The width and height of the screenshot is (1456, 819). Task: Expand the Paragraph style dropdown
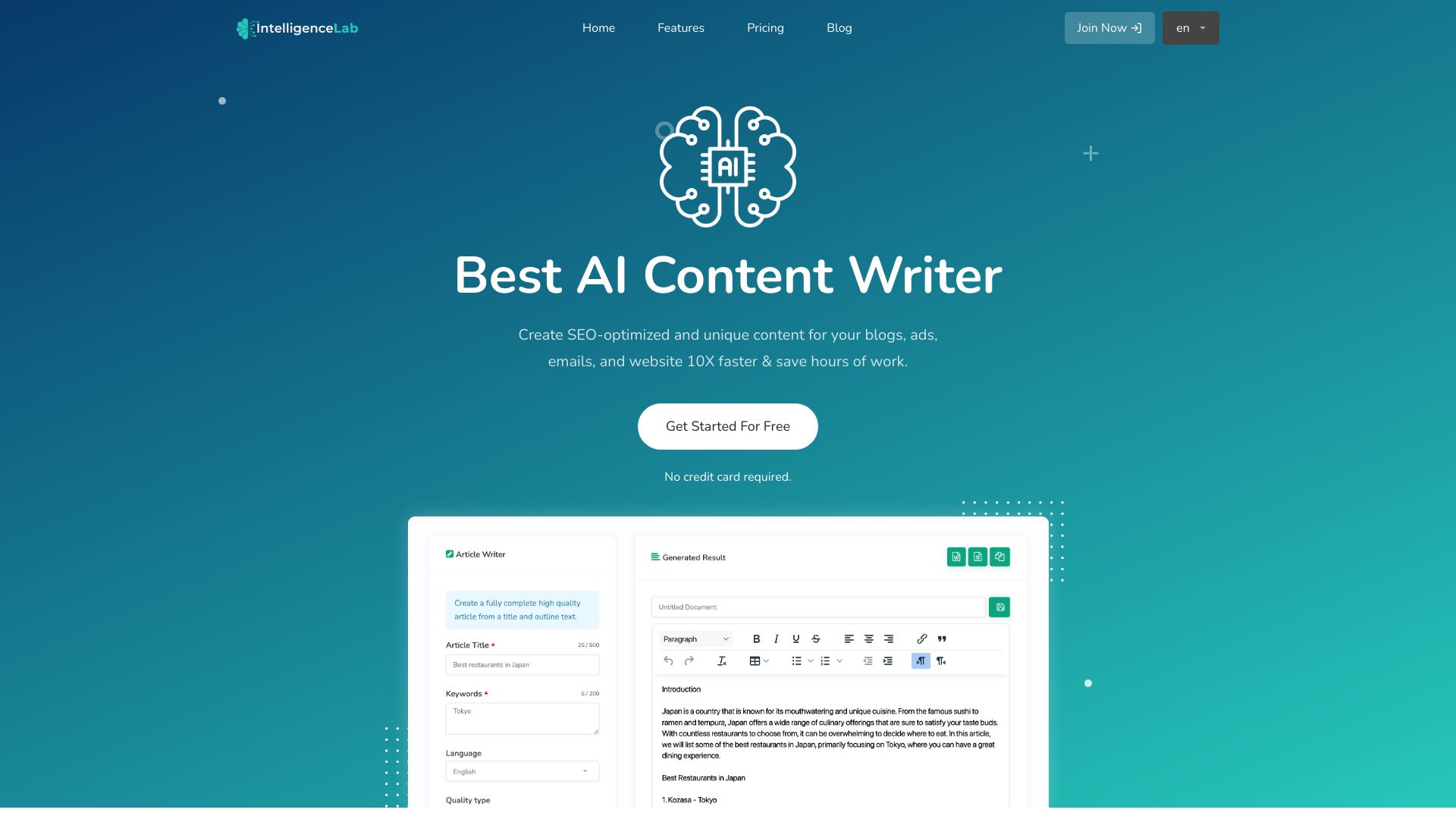coord(693,638)
